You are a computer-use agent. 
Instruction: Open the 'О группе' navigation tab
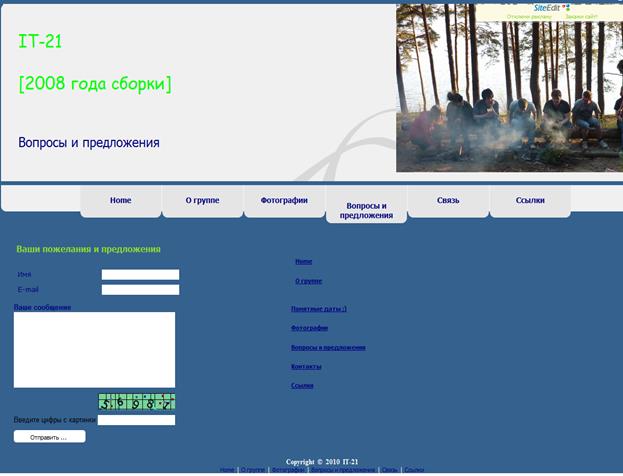pyautogui.click(x=202, y=200)
